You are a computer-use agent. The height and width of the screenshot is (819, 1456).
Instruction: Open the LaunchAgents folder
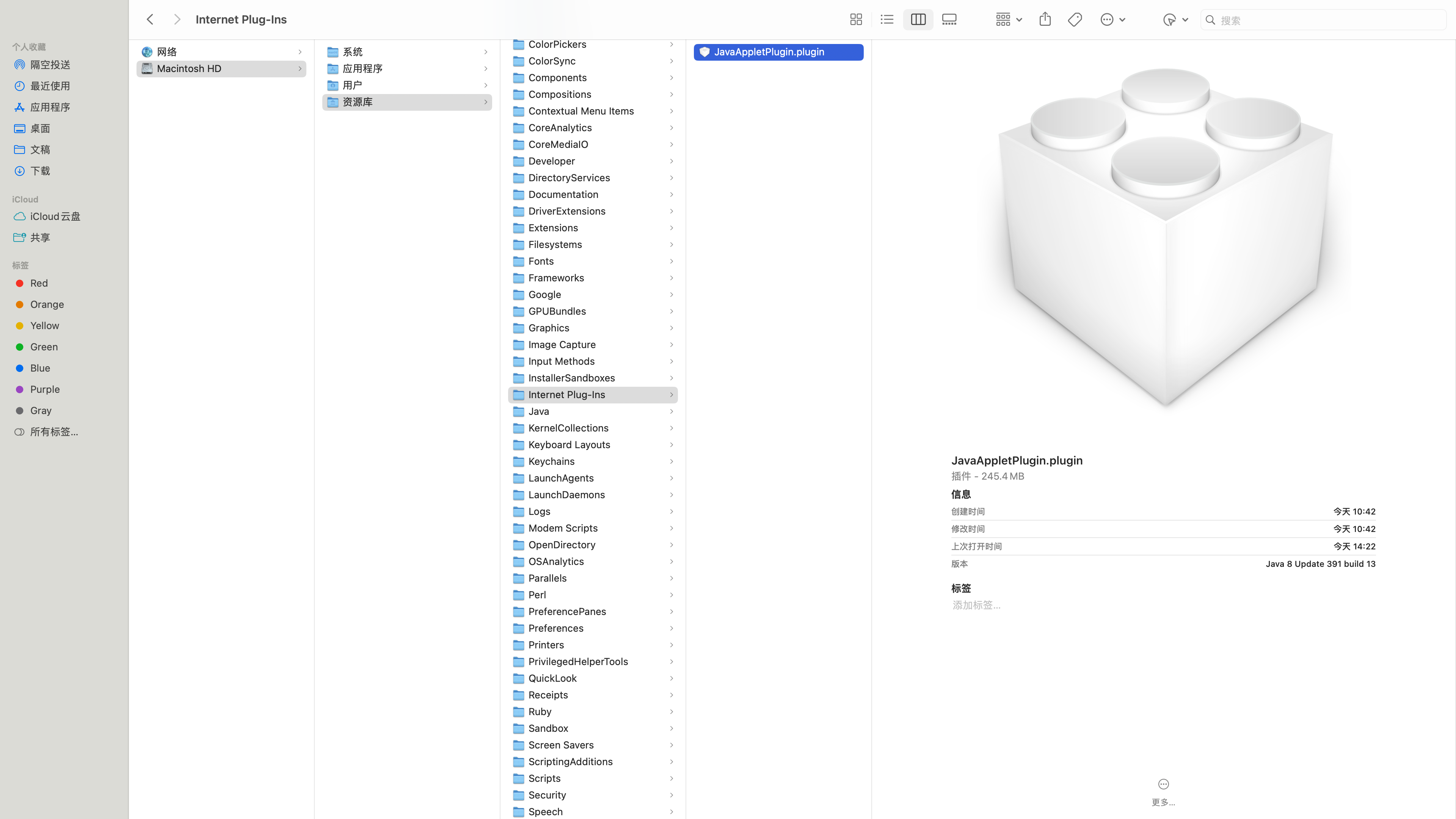pyautogui.click(x=593, y=478)
